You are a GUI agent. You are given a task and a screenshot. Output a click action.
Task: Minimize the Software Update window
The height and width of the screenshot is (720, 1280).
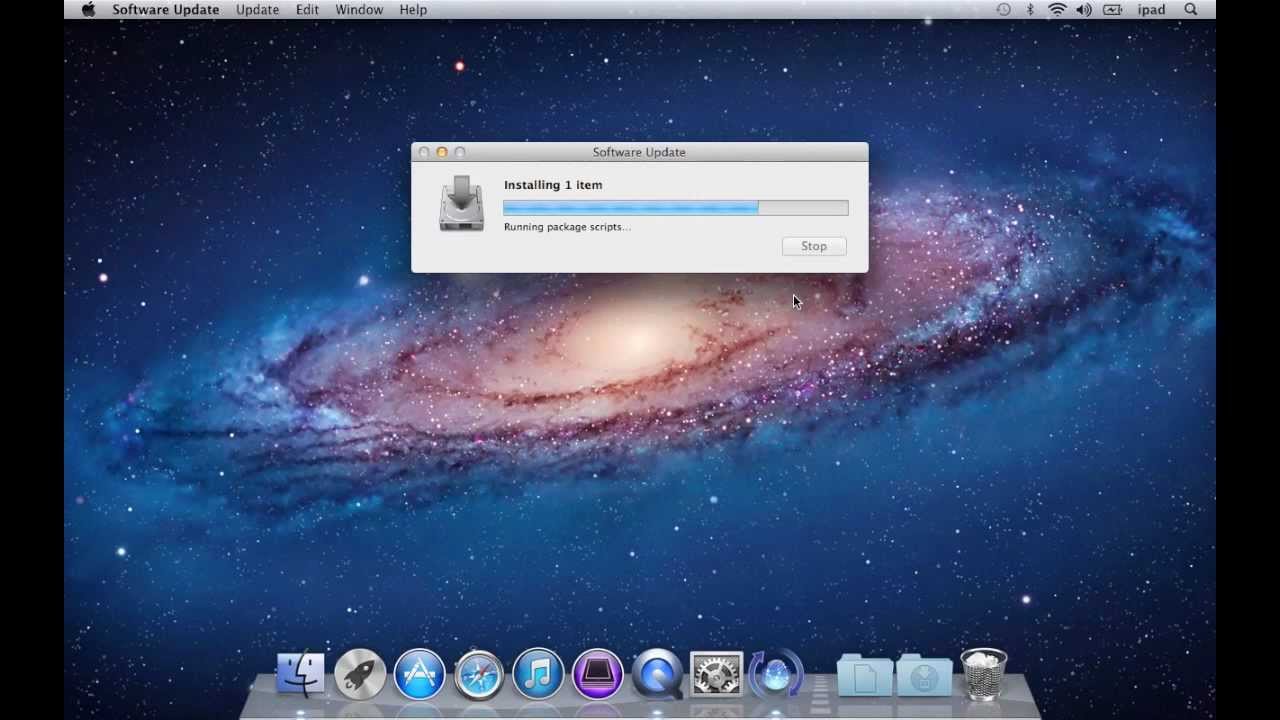(x=442, y=152)
